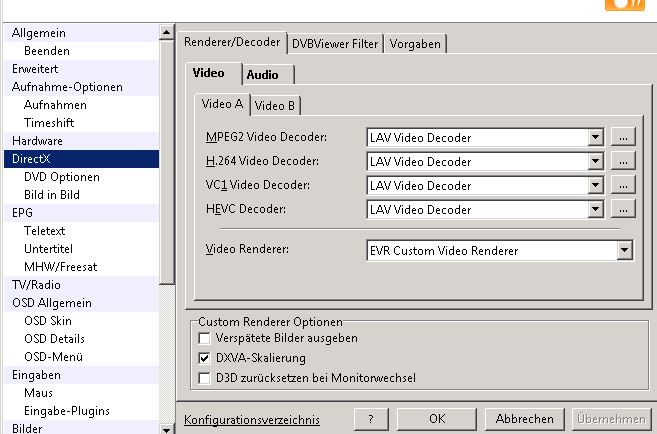
Task: Switch to the Audio tab
Action: coord(263,75)
